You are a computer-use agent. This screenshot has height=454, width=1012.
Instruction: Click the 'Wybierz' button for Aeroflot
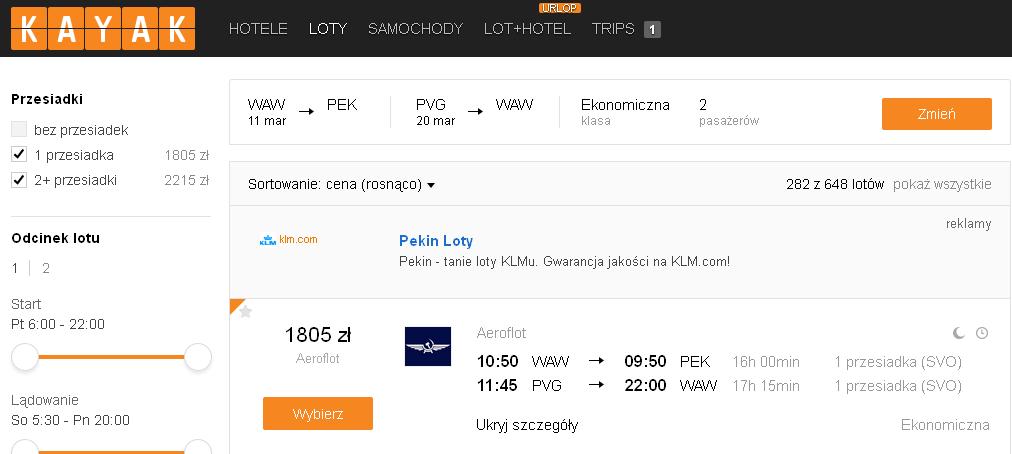click(x=318, y=413)
